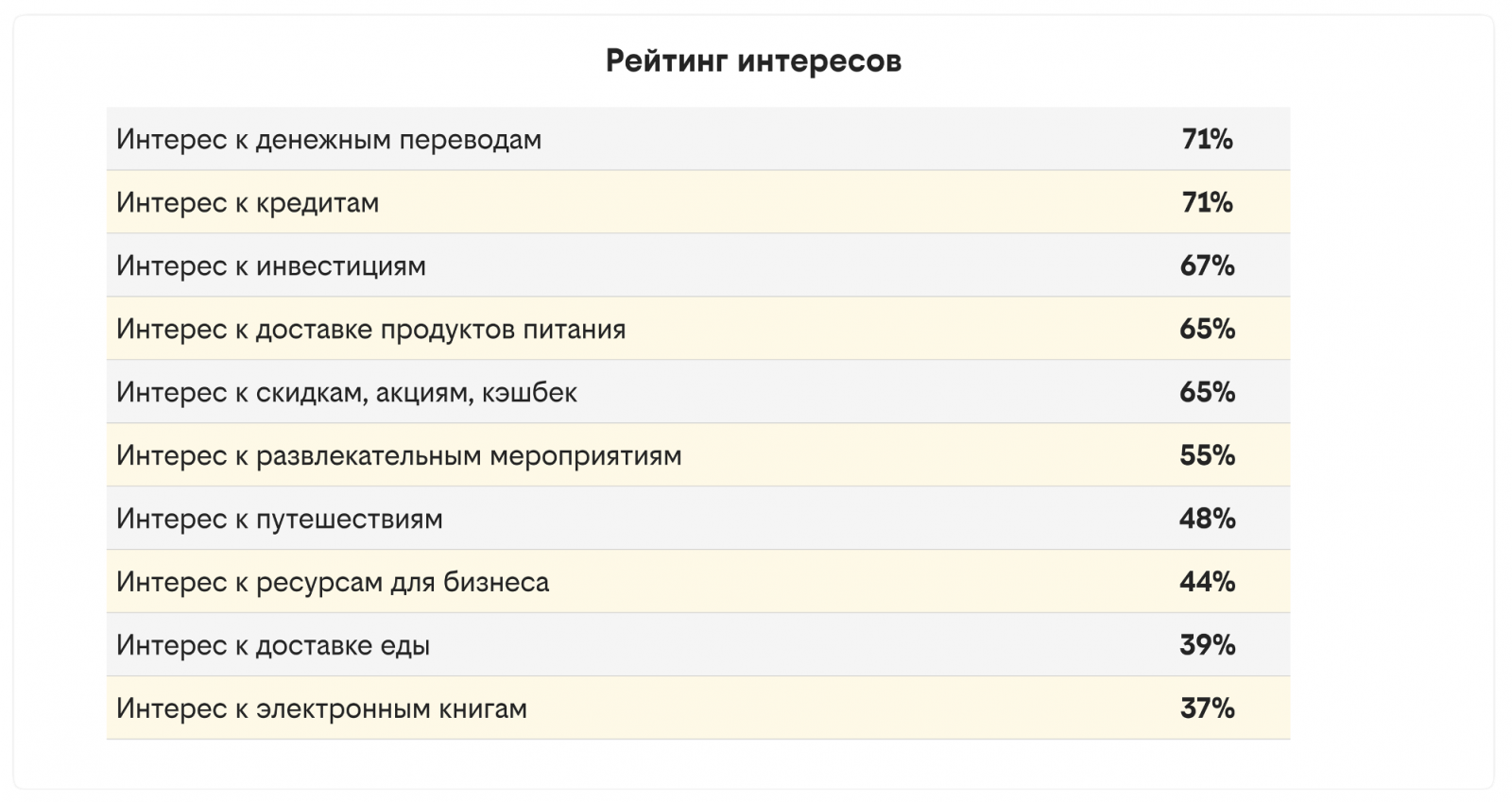
Task: Select the "Интерес к доставке еды" label
Action: click(x=273, y=646)
